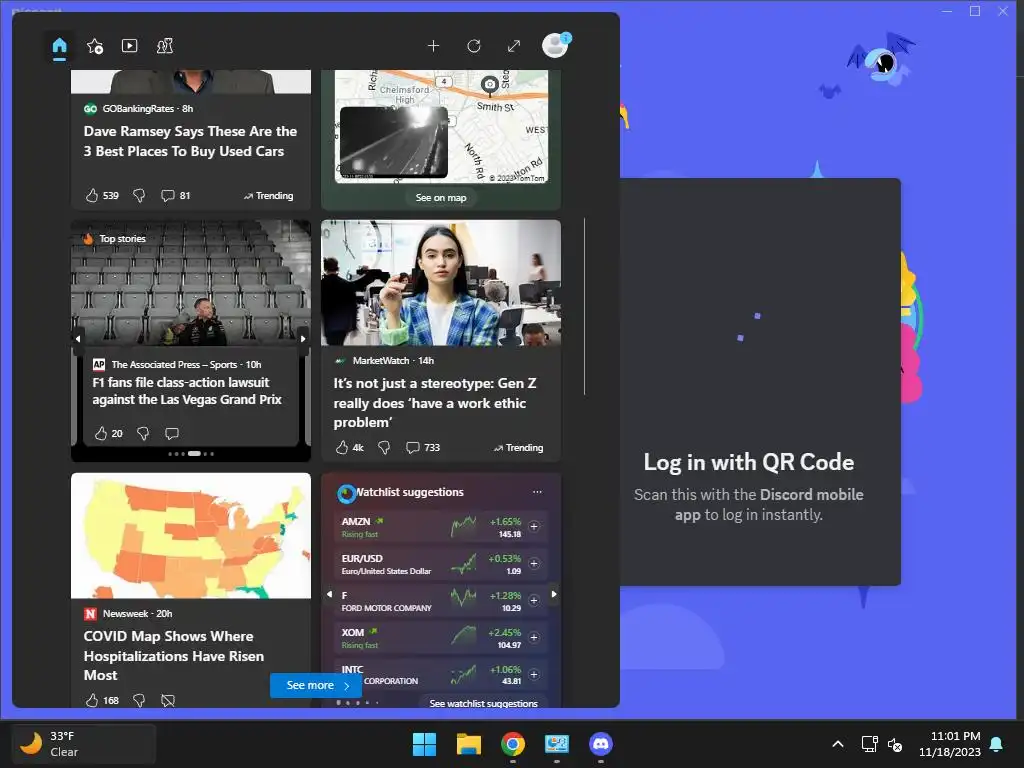Open the XOM stock row
Image resolution: width=1024 pixels, height=768 pixels.
coord(441,638)
